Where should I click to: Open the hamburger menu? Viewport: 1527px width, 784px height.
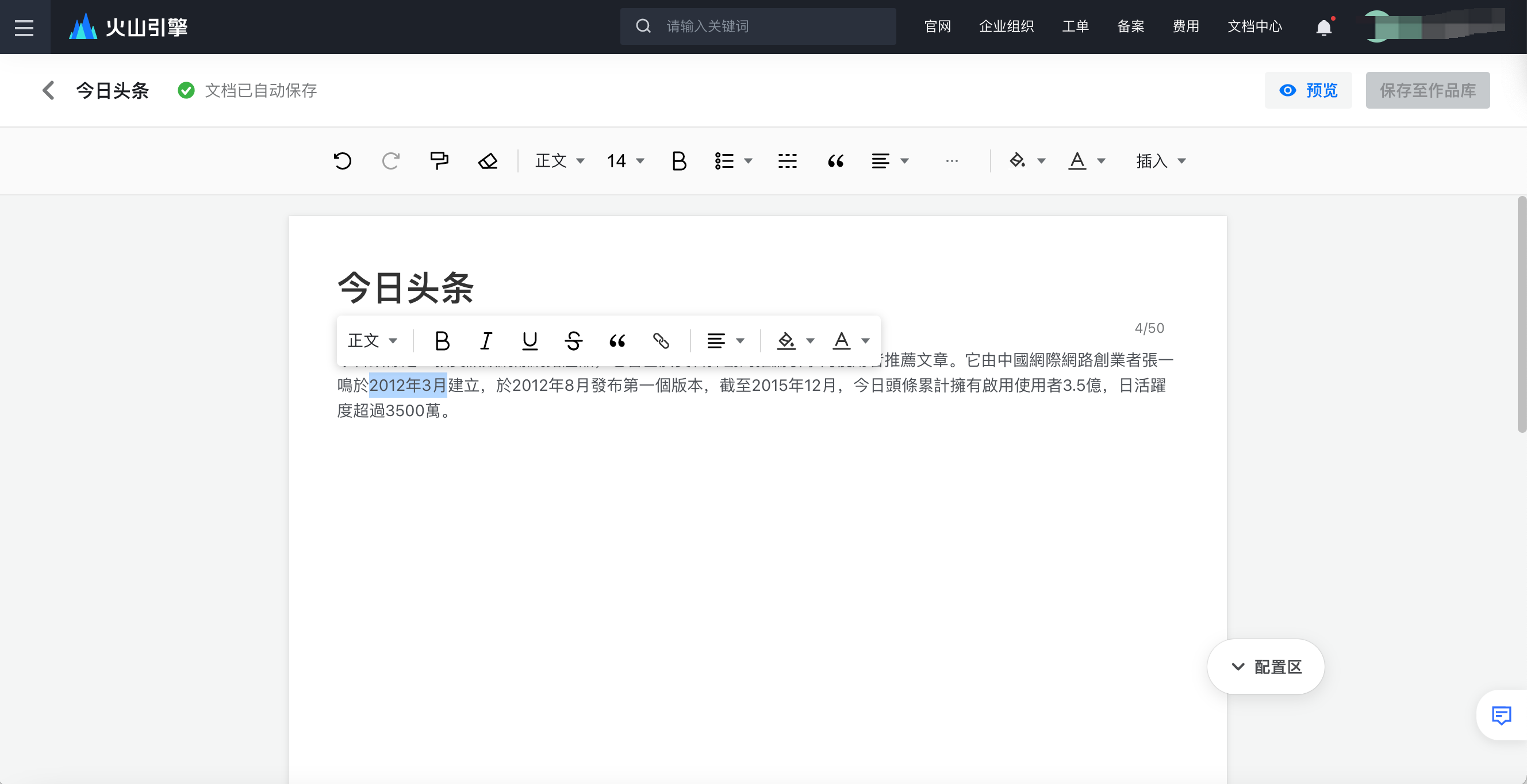point(24,27)
